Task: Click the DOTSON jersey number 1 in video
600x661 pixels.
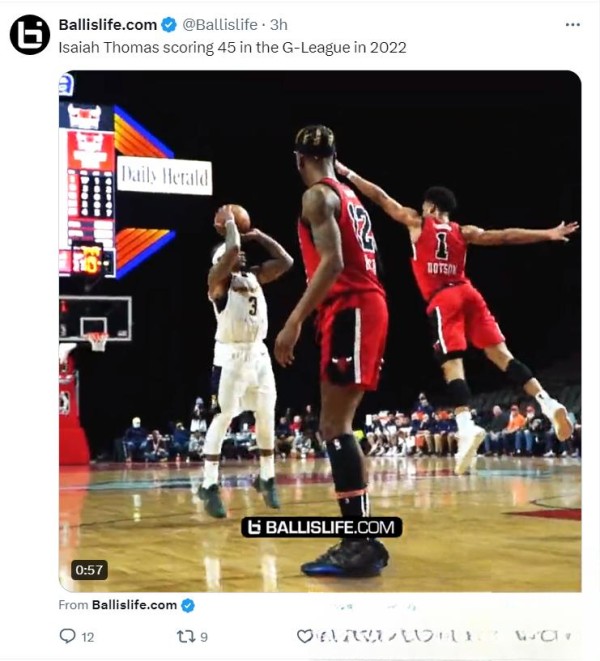Action: click(441, 247)
